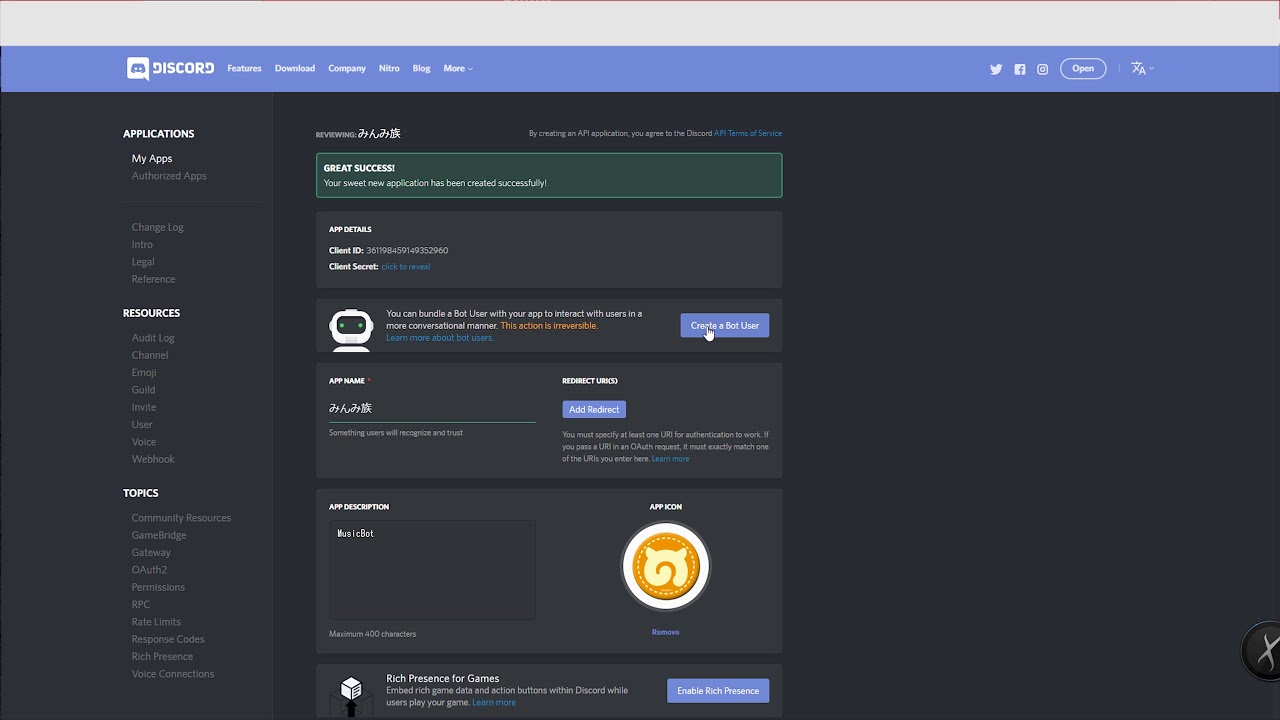Screen dimensions: 1280x720
Task: Open Emoji resource link
Action: click(144, 372)
